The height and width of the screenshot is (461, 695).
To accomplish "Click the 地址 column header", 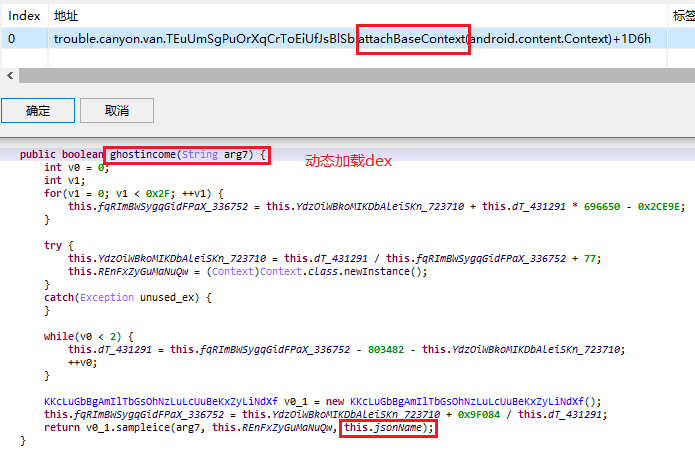I will coord(65,16).
